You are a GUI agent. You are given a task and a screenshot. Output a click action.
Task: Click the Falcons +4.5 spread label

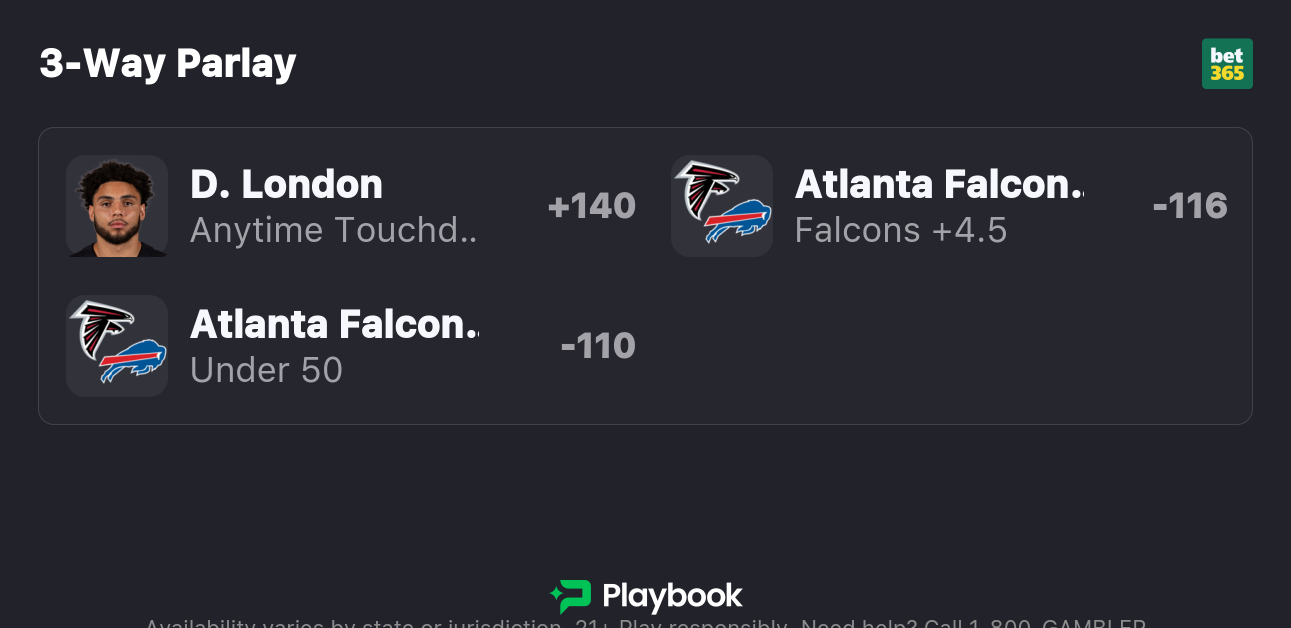tap(901, 230)
